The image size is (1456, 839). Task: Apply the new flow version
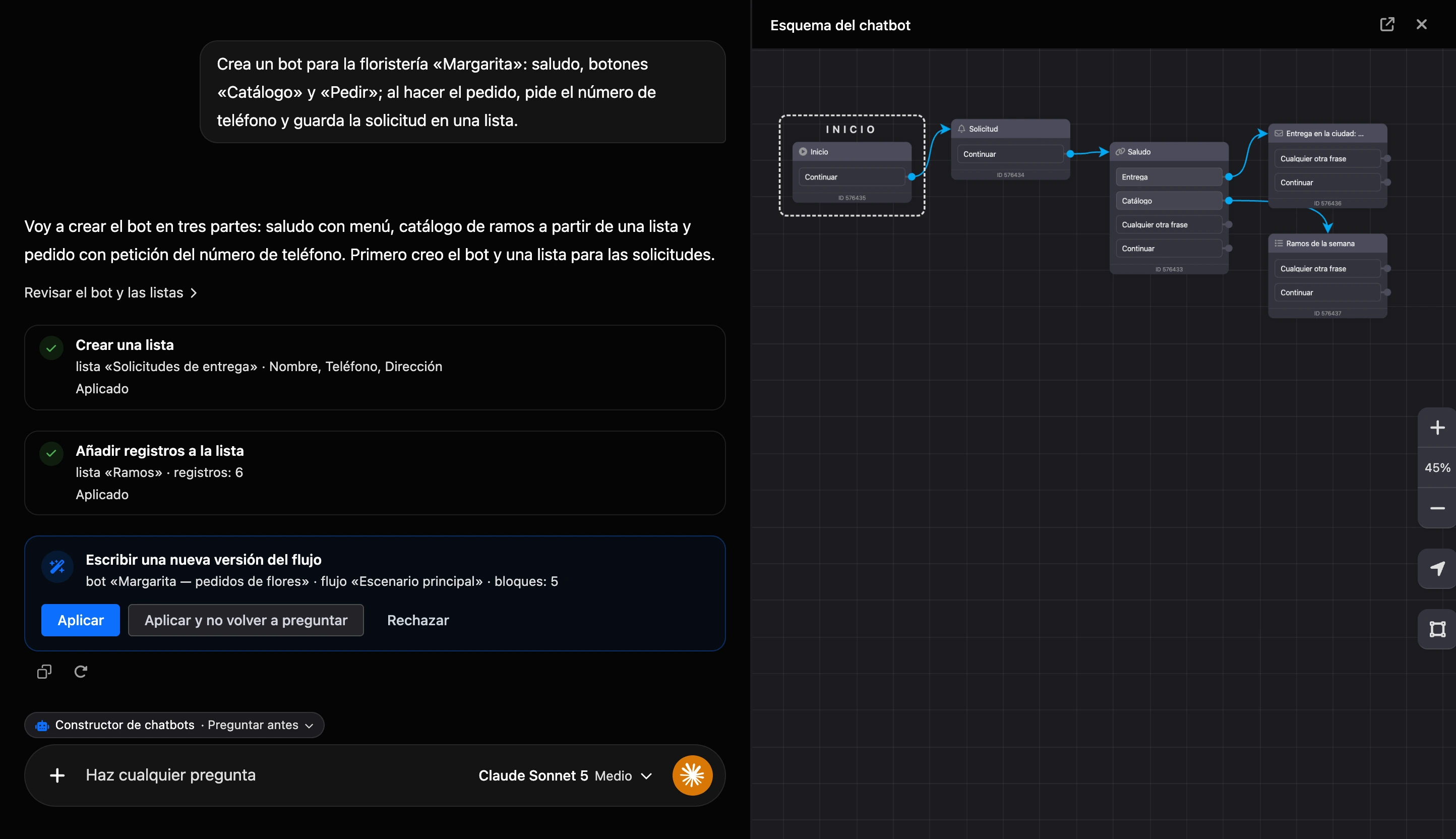point(81,620)
